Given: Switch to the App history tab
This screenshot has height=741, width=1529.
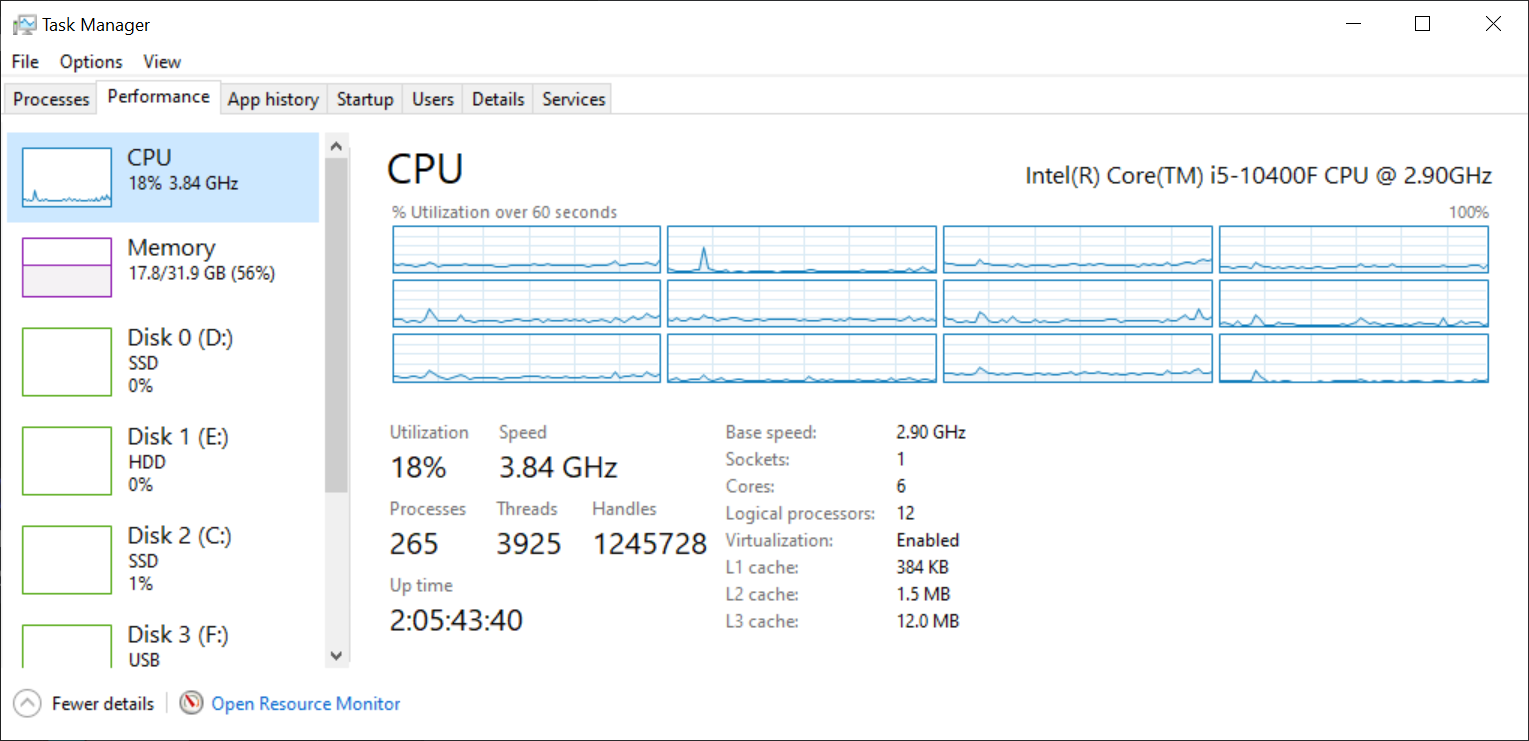Looking at the screenshot, I should pos(273,99).
